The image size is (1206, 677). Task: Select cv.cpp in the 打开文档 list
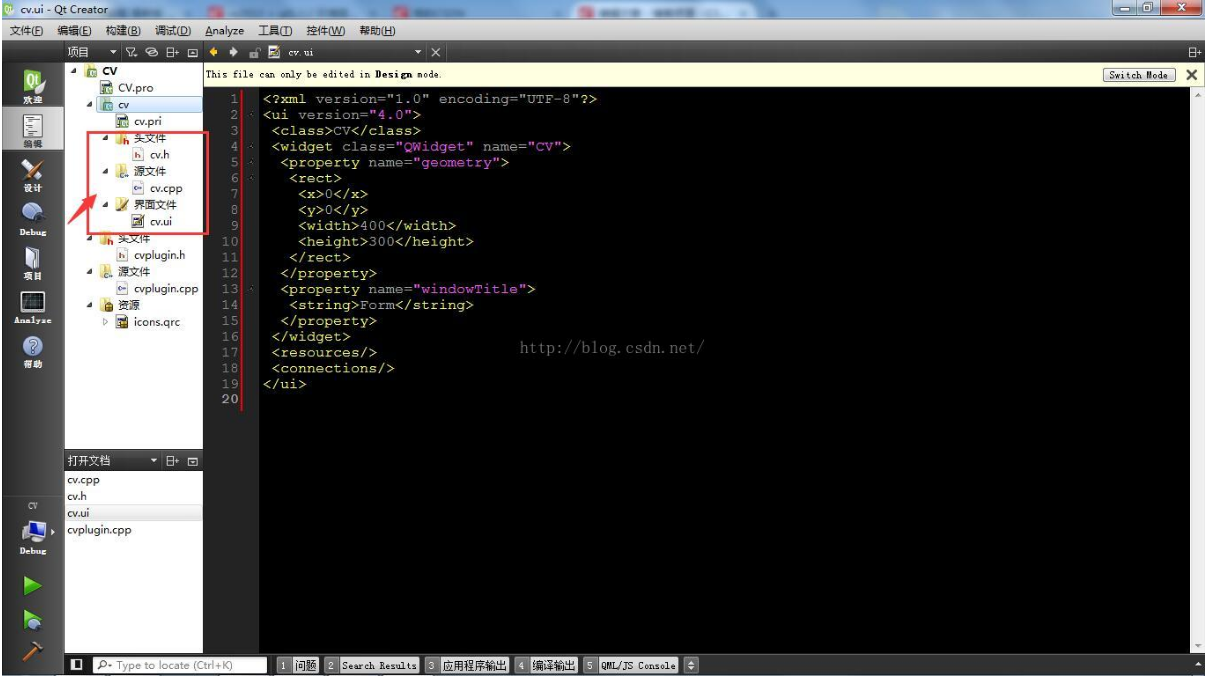point(84,480)
